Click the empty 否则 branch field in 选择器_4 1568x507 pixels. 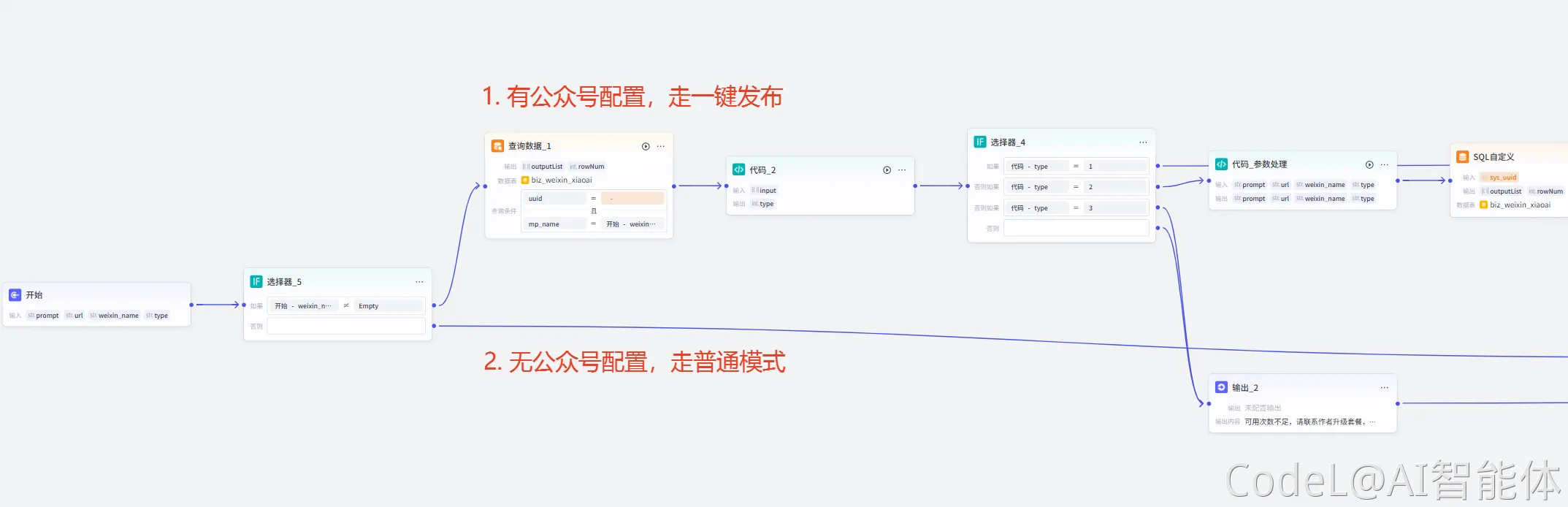click(x=1076, y=229)
